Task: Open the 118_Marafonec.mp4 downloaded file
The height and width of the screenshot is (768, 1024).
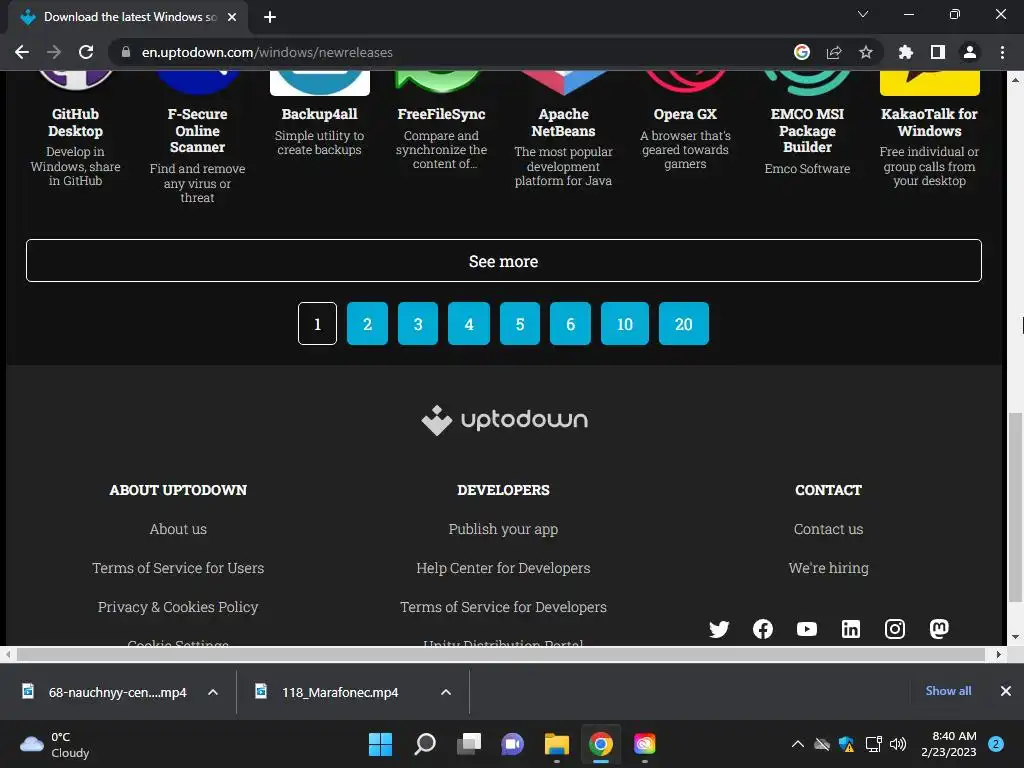Action: tap(340, 692)
